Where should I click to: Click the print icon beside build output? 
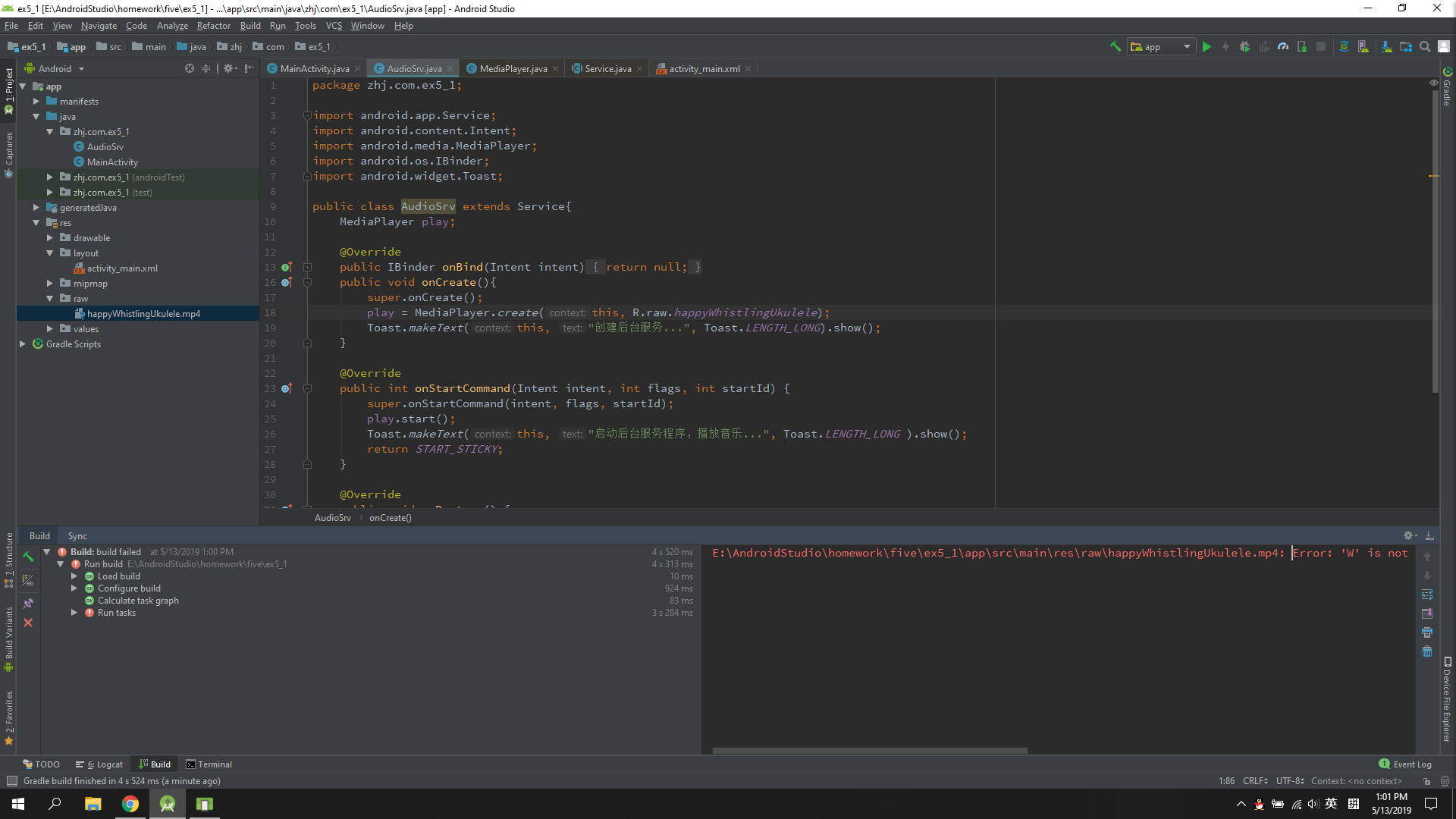[x=1427, y=632]
